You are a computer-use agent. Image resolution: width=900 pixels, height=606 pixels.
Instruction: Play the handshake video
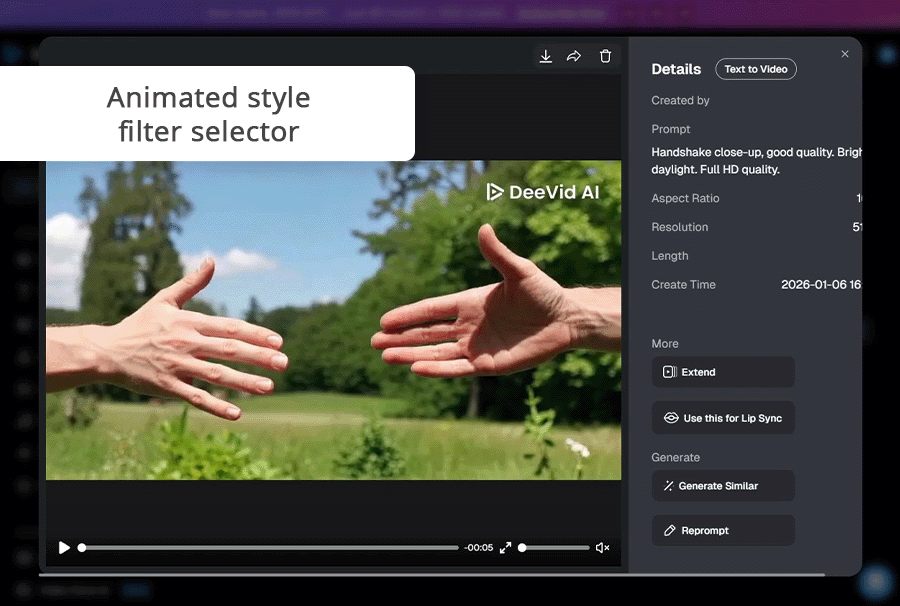(x=64, y=547)
